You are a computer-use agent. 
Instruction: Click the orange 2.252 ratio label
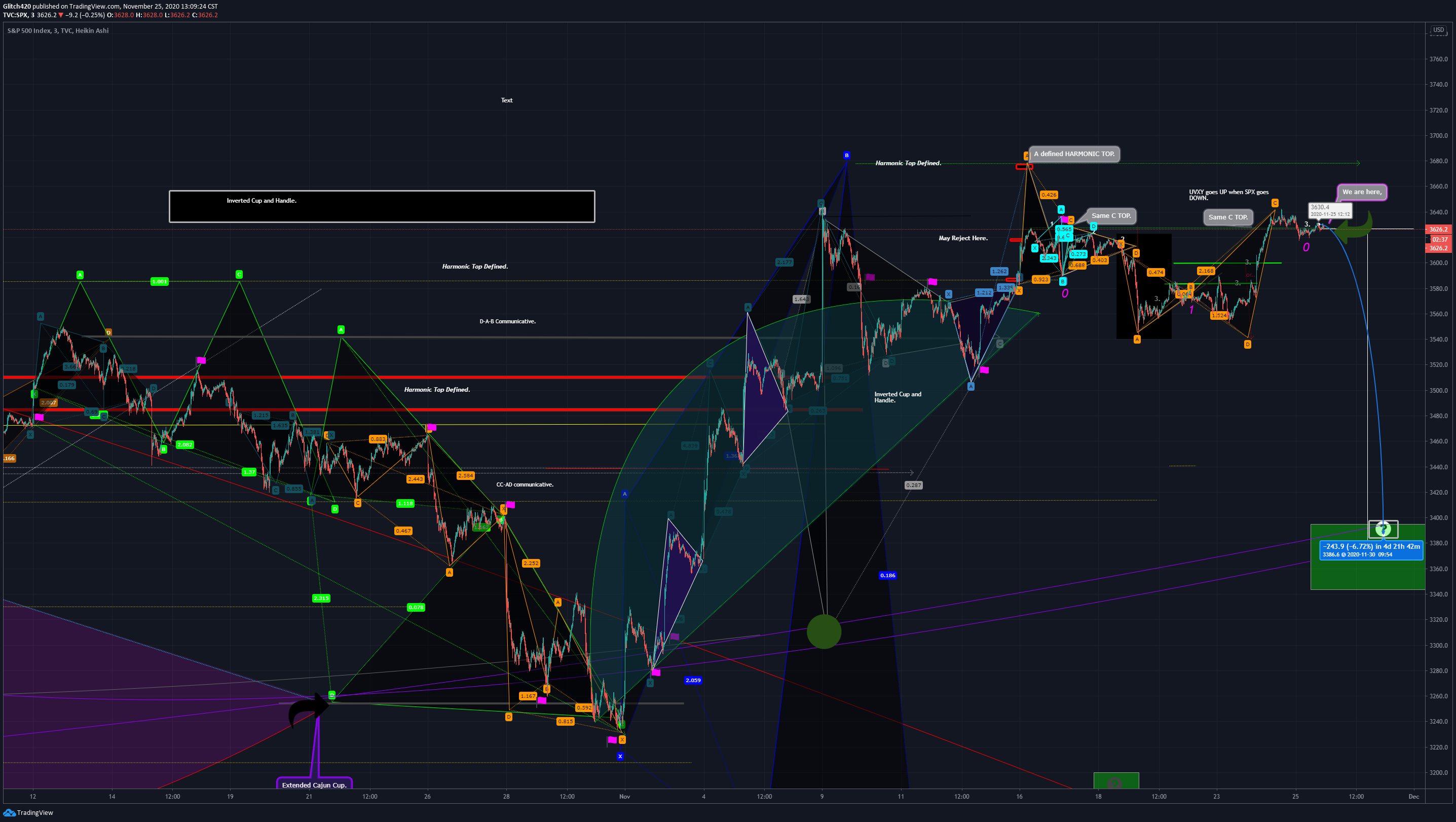pos(531,564)
